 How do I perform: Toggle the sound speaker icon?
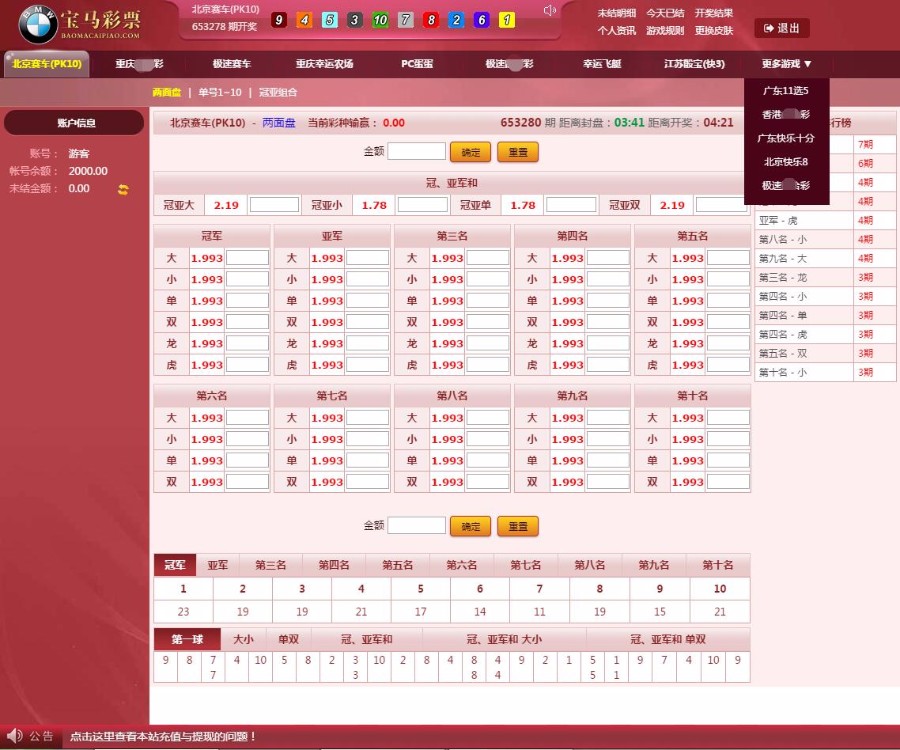549,11
